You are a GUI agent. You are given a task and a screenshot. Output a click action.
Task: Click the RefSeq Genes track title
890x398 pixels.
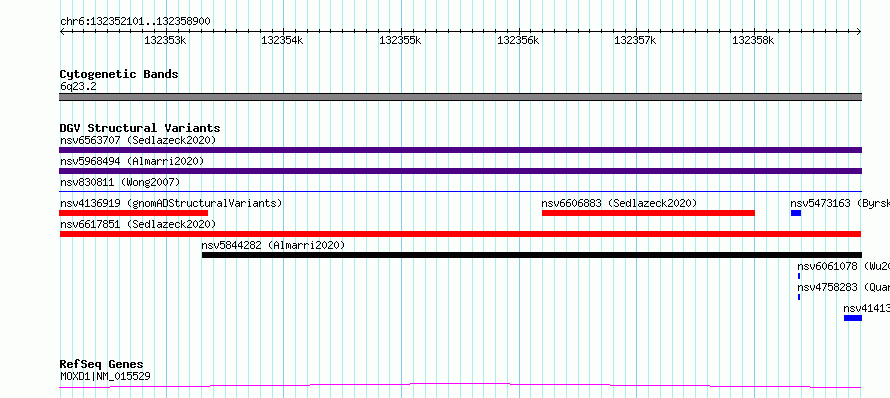pos(102,365)
